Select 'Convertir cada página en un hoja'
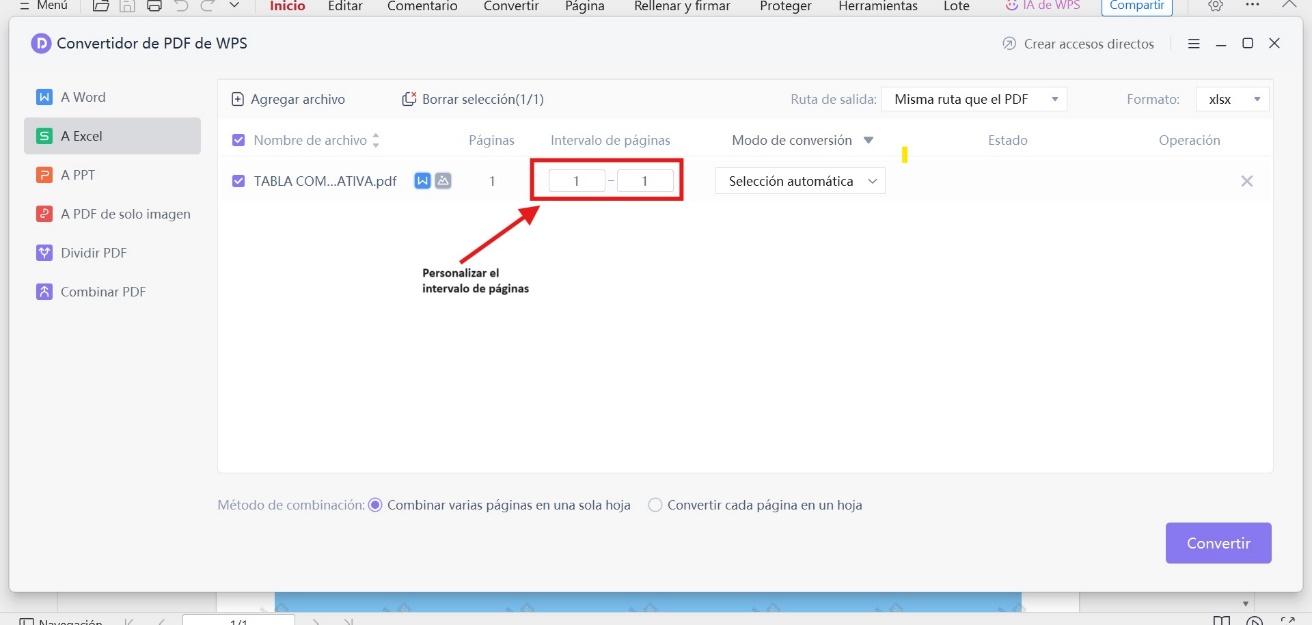Viewport: 1312px width, 625px height. [654, 505]
